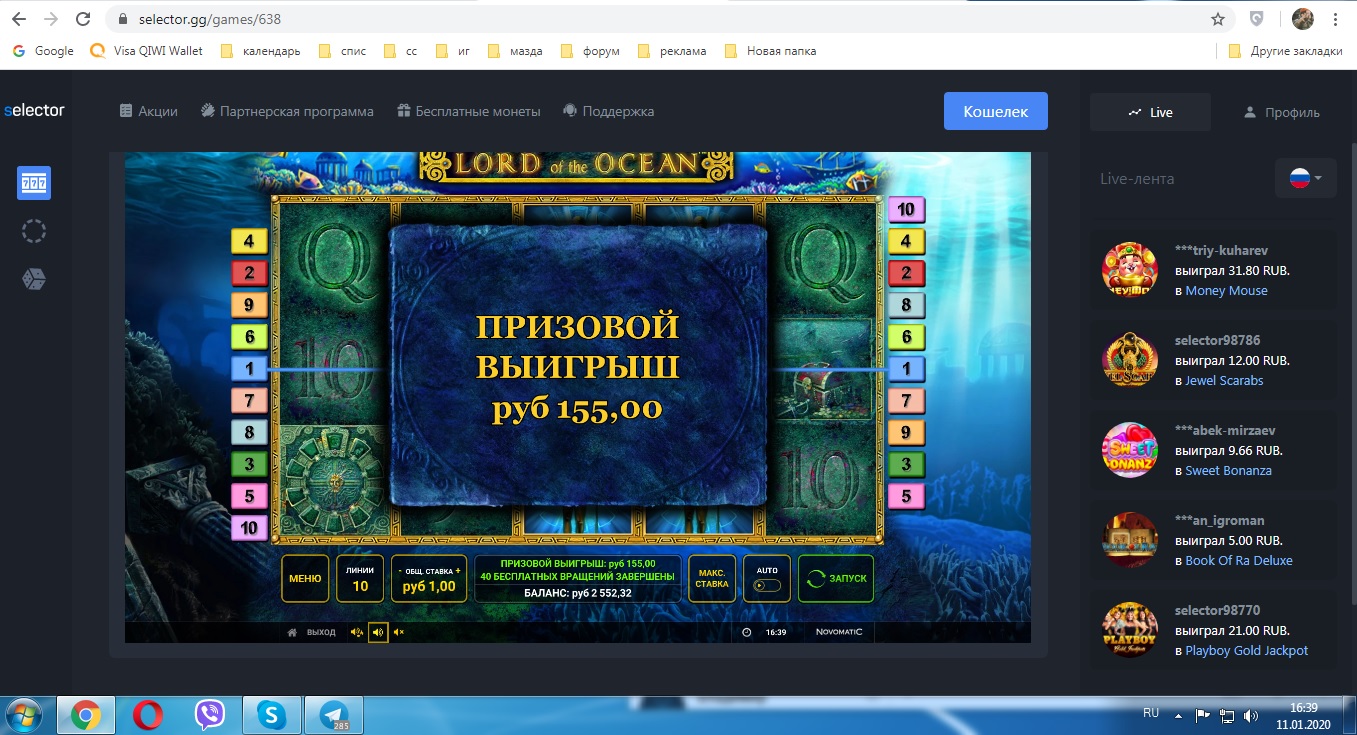Bookmark this page with star icon

click(1217, 19)
